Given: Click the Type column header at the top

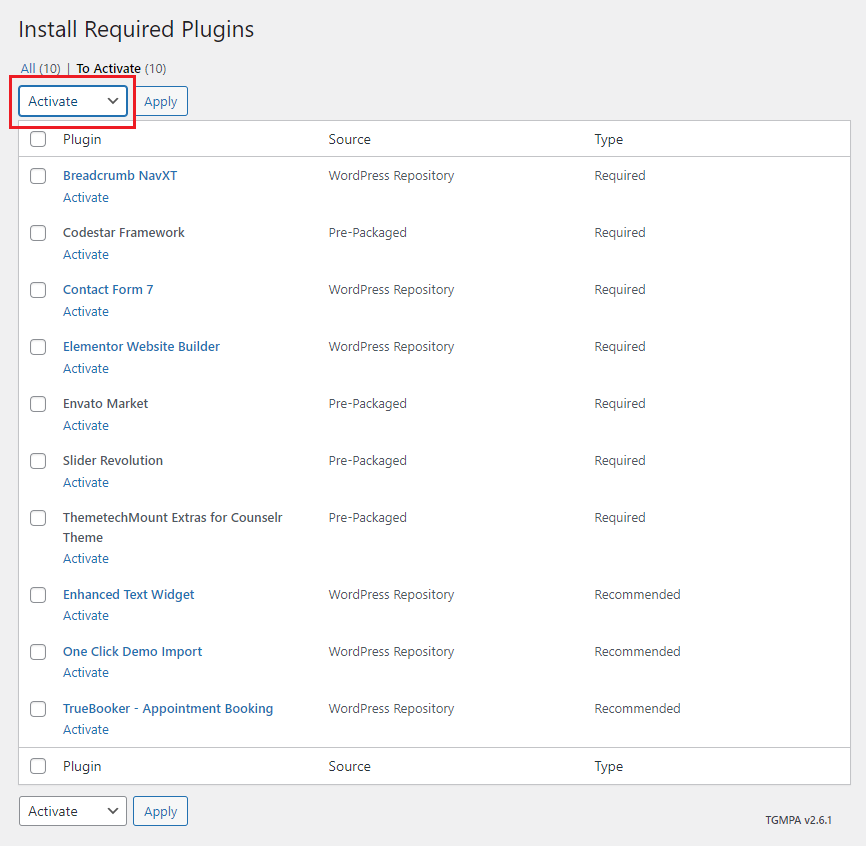Looking at the screenshot, I should click(x=608, y=139).
